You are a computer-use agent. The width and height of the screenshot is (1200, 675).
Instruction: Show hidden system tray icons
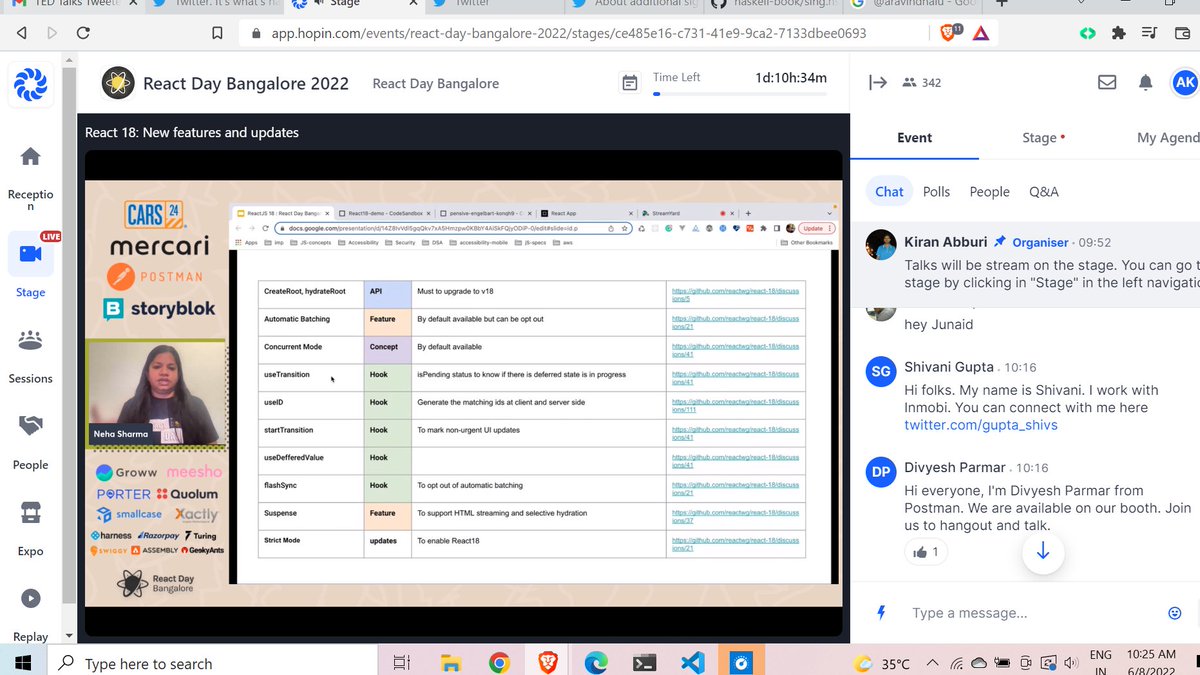pyautogui.click(x=933, y=663)
